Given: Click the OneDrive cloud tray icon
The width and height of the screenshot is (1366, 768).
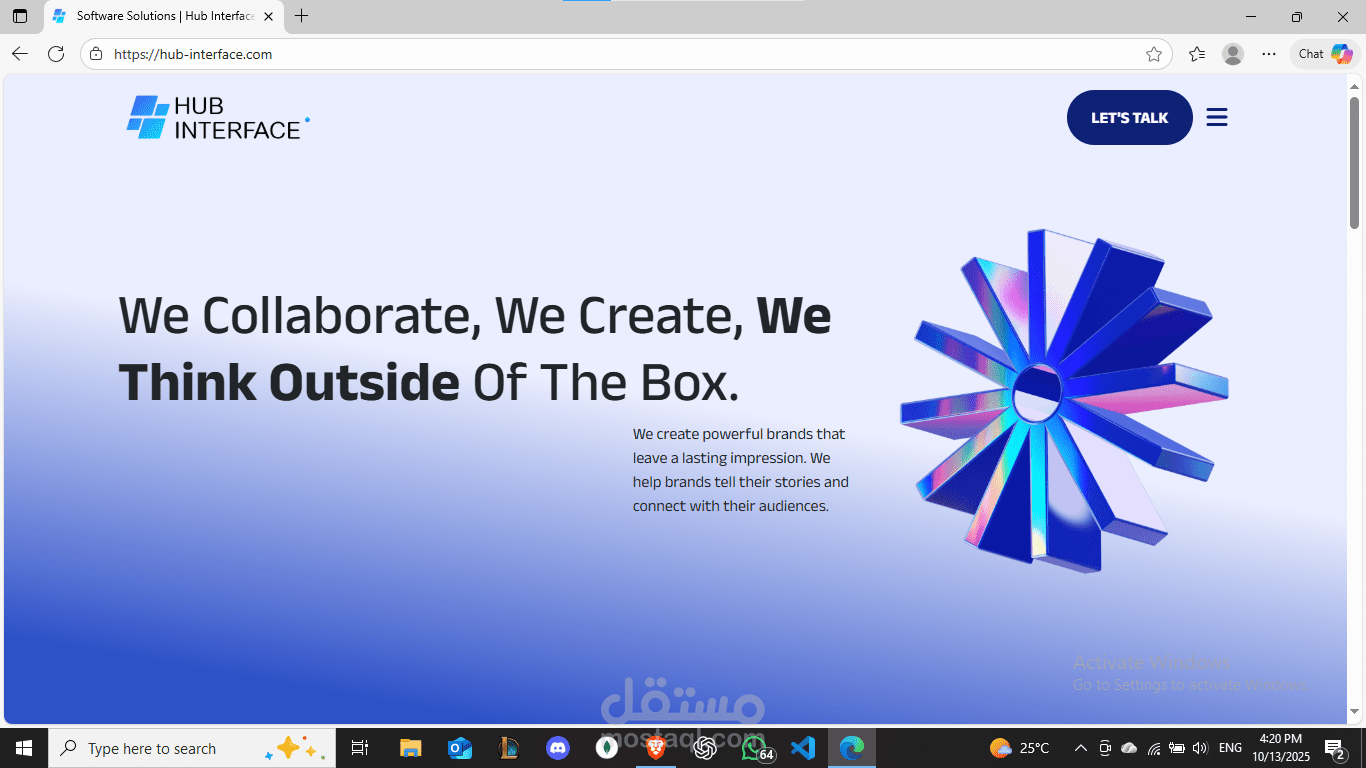Looking at the screenshot, I should pyautogui.click(x=1129, y=748).
